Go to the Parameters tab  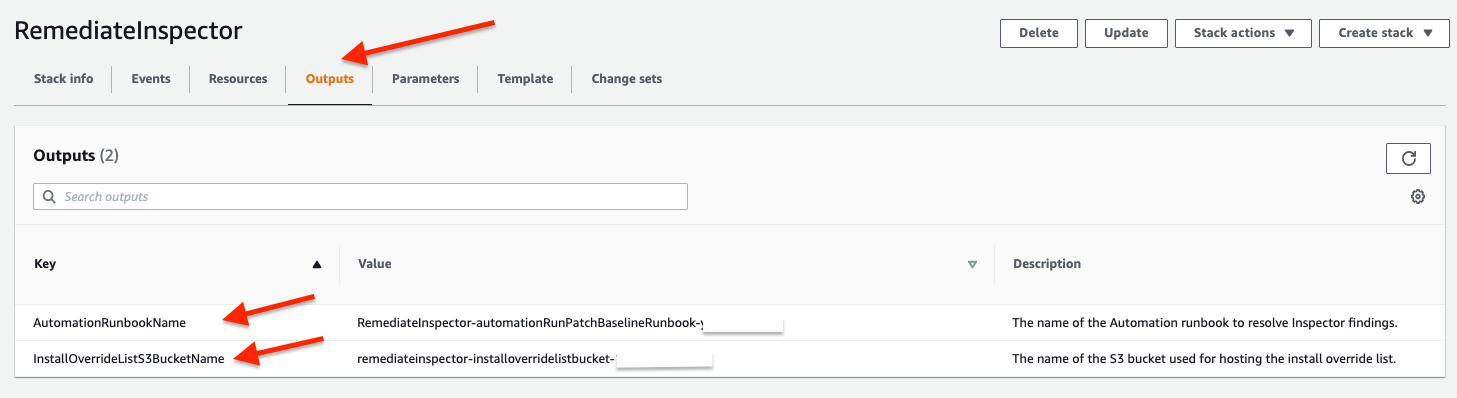pos(425,79)
